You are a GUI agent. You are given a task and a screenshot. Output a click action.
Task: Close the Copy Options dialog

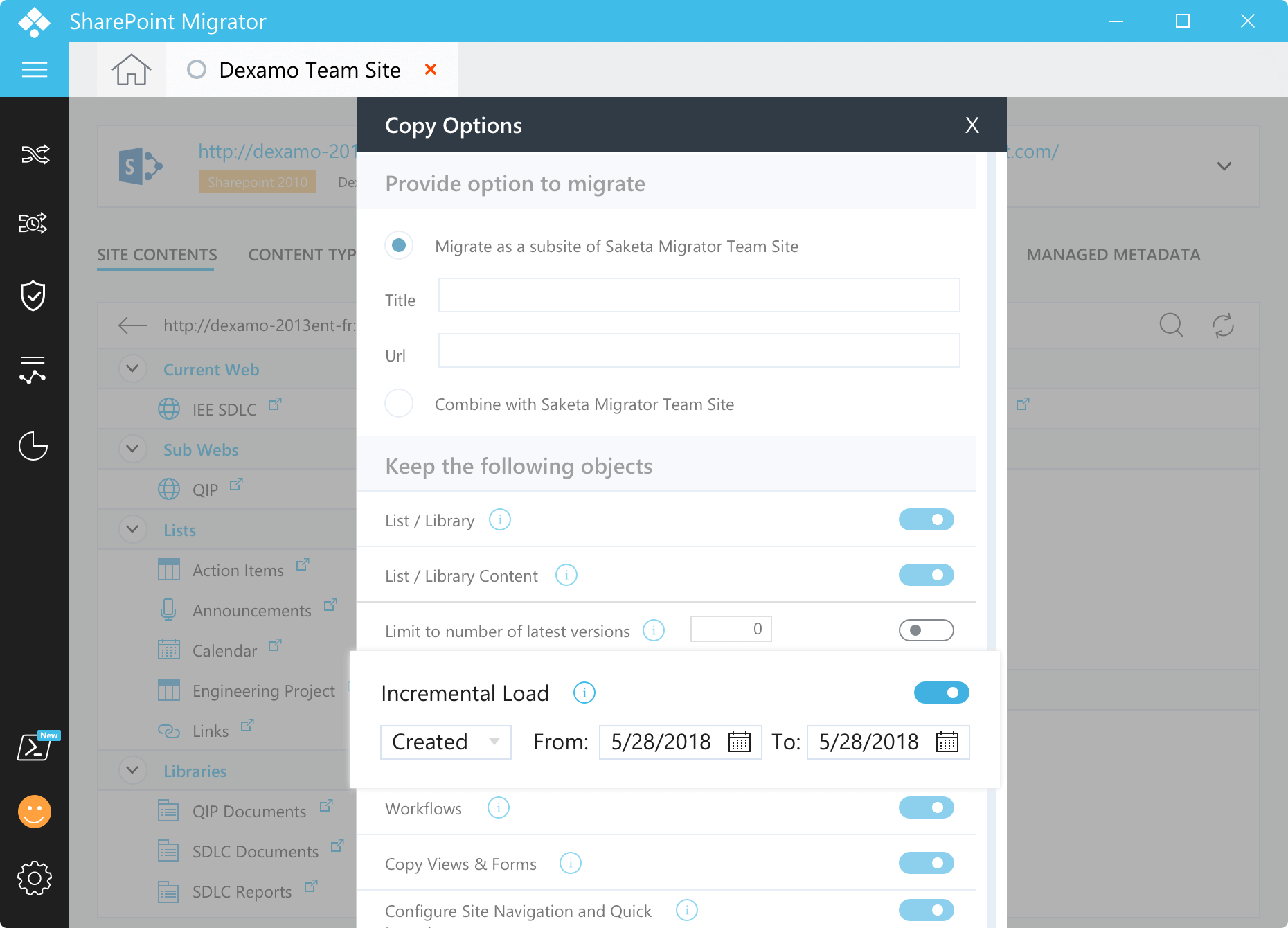tap(972, 125)
